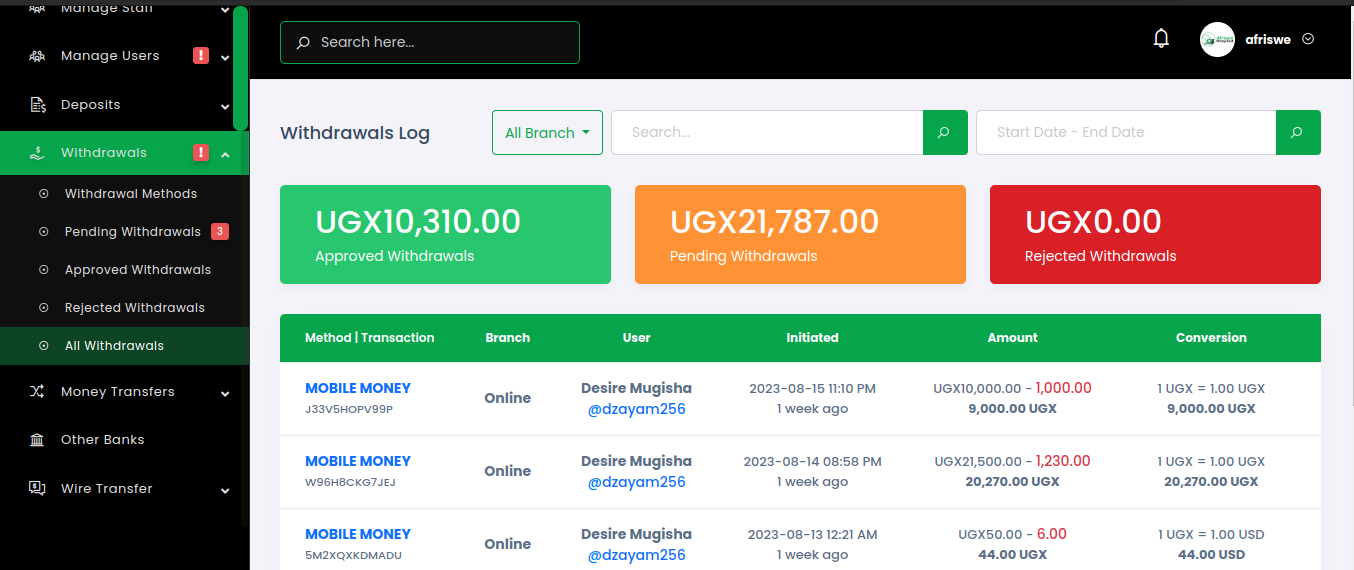Expand the Deposits chevron
Screen dimensions: 1354x570
tap(225, 106)
